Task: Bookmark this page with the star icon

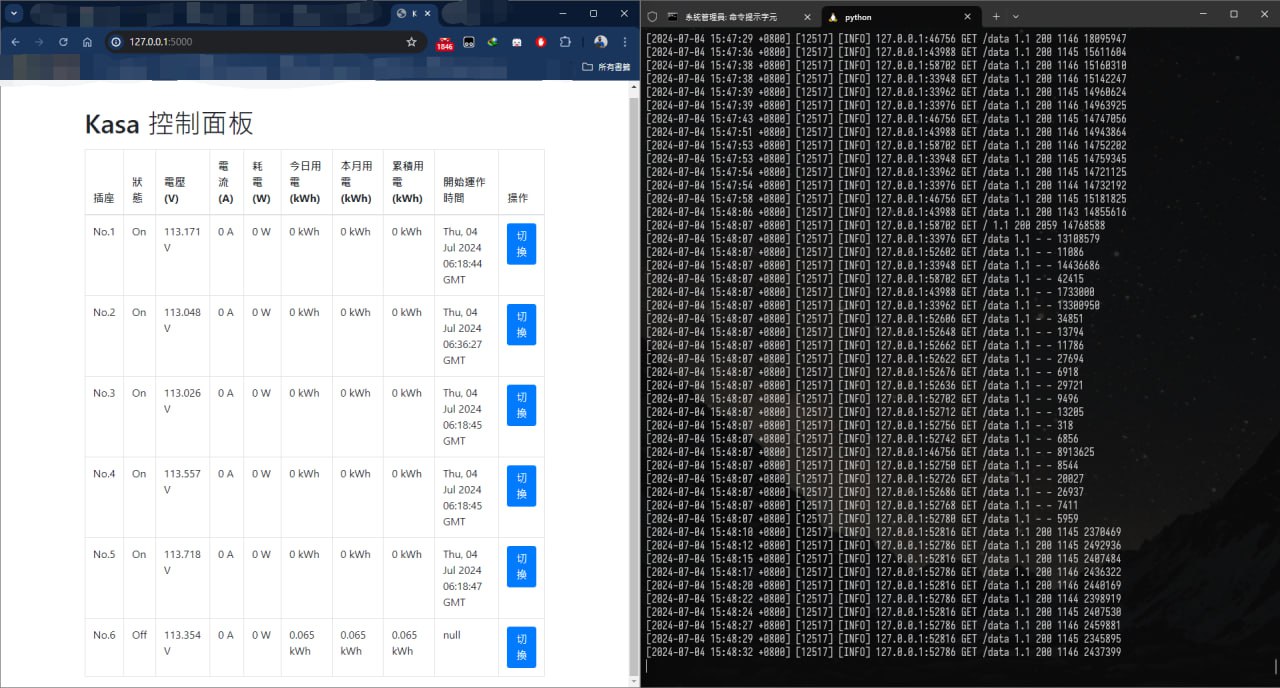Action: coord(411,42)
